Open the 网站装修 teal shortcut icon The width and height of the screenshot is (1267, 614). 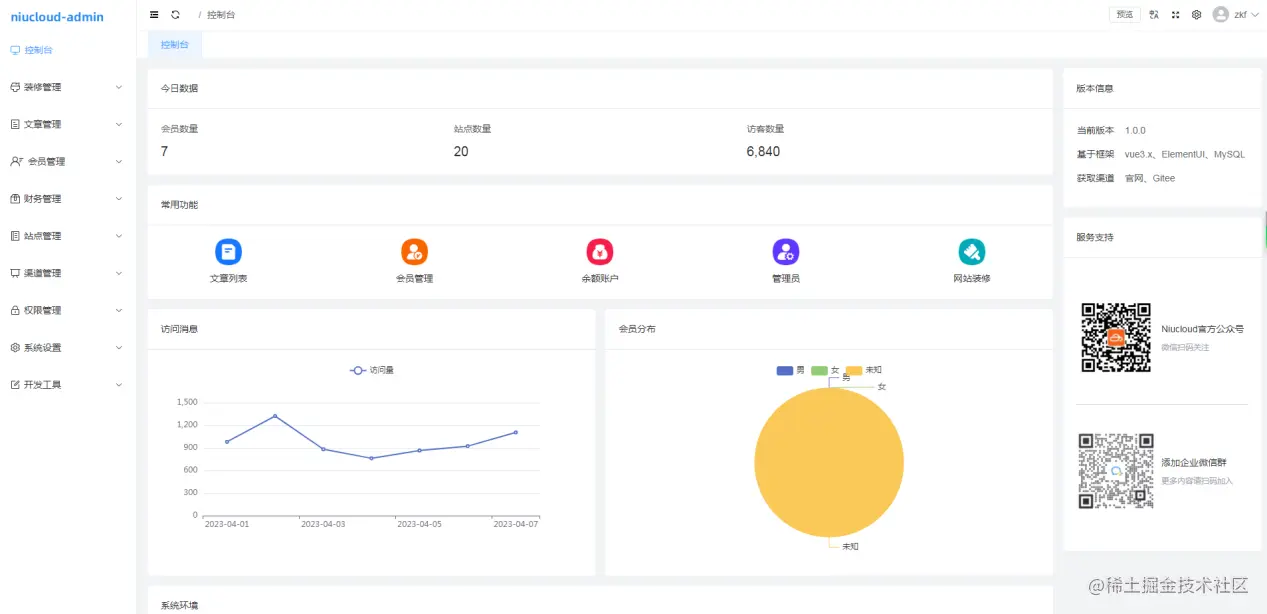click(971, 252)
